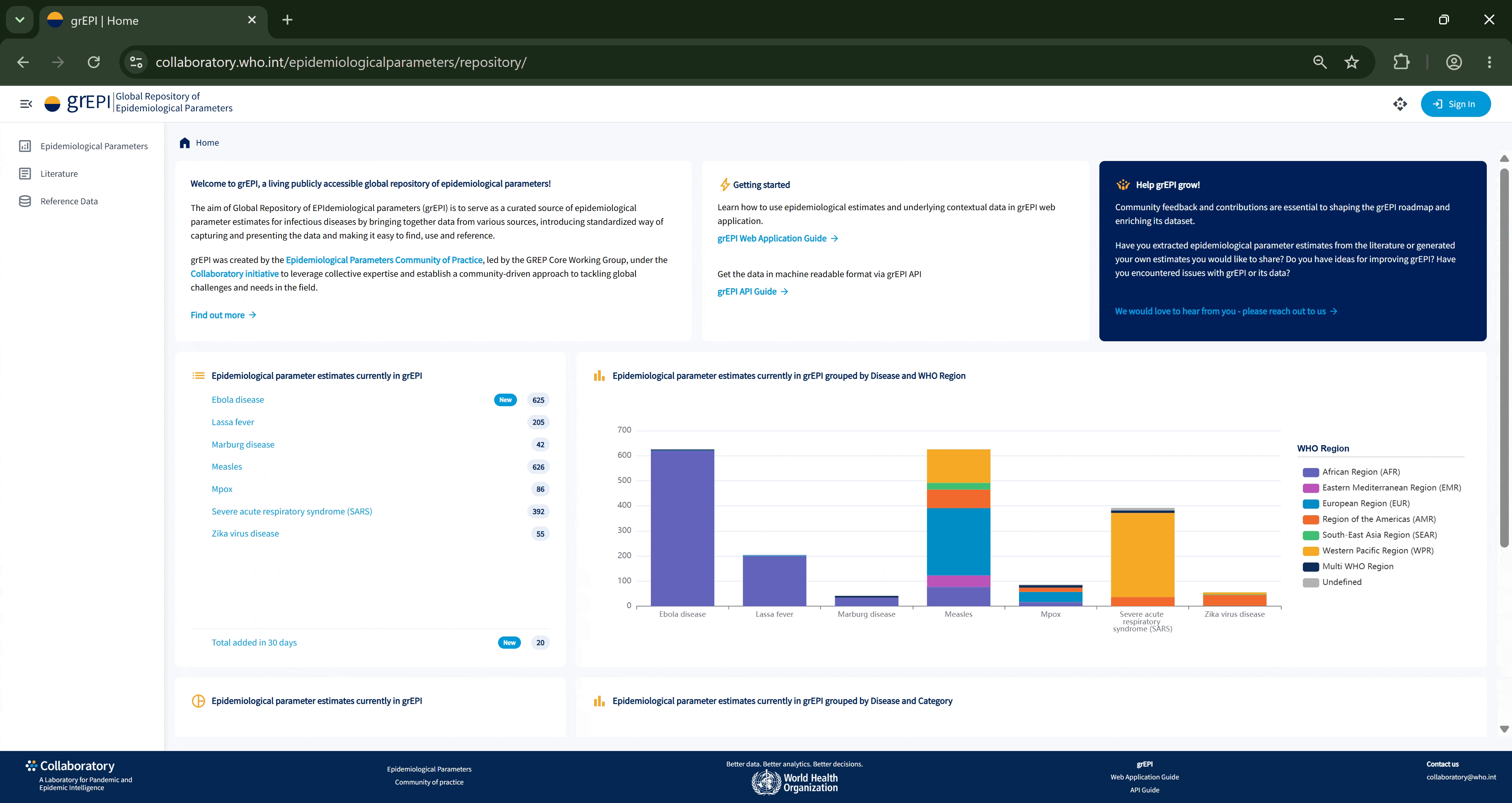The image size is (1512, 803).
Task: Select Marburg disease in the estimates list
Action: click(243, 444)
